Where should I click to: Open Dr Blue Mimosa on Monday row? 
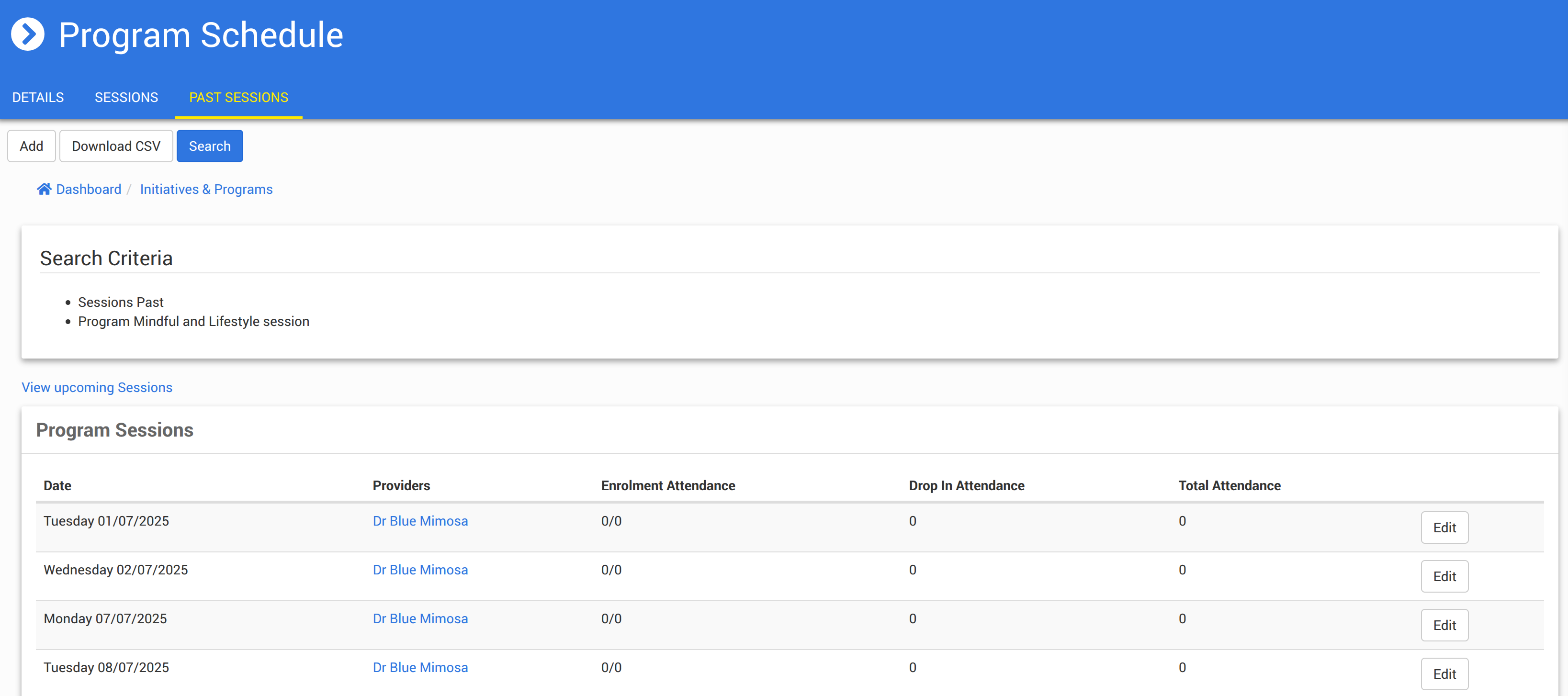[x=420, y=618]
